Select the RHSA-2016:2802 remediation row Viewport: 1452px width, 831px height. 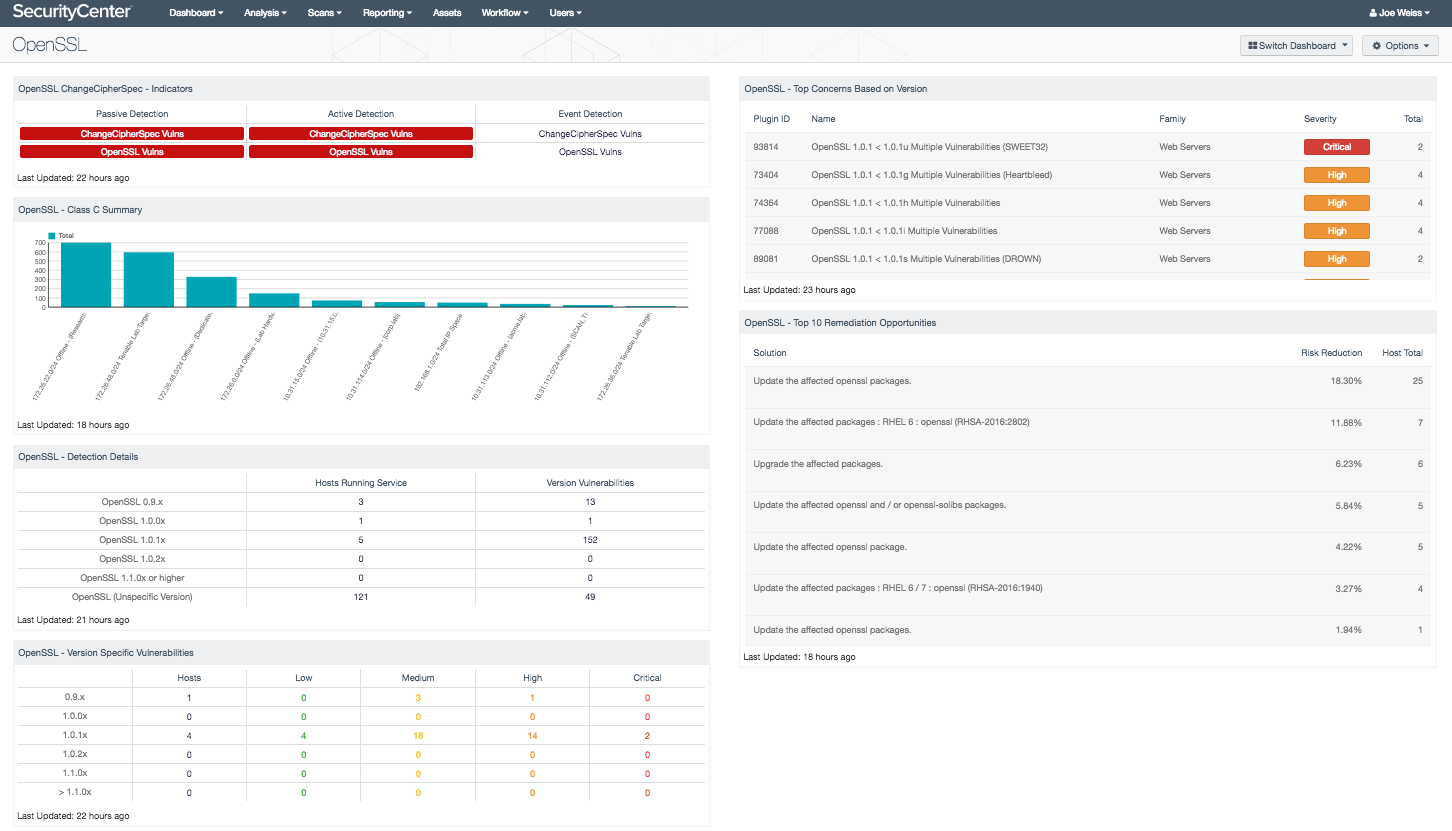pyautogui.click(x=1087, y=422)
